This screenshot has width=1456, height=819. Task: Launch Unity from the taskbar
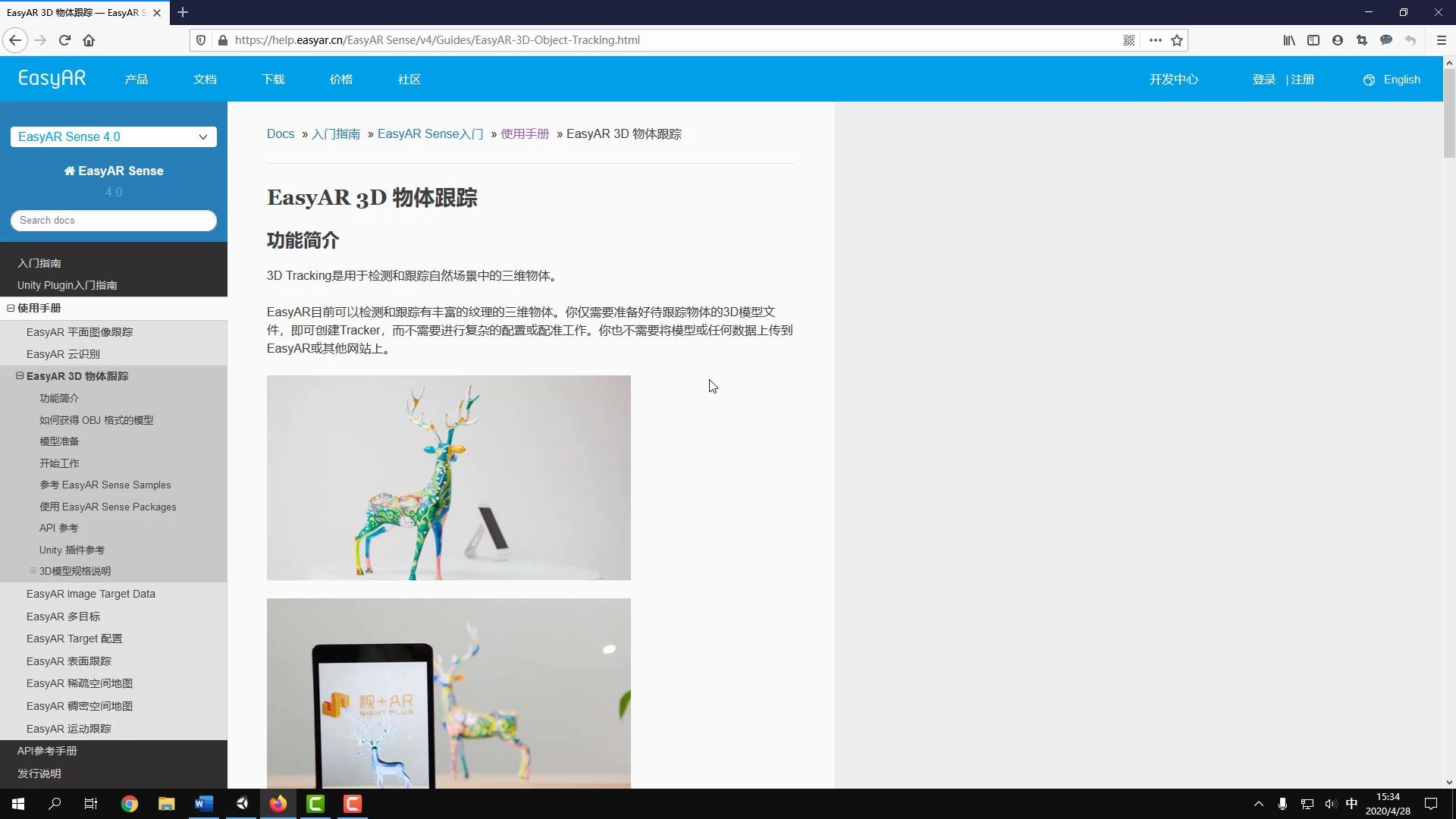(241, 804)
